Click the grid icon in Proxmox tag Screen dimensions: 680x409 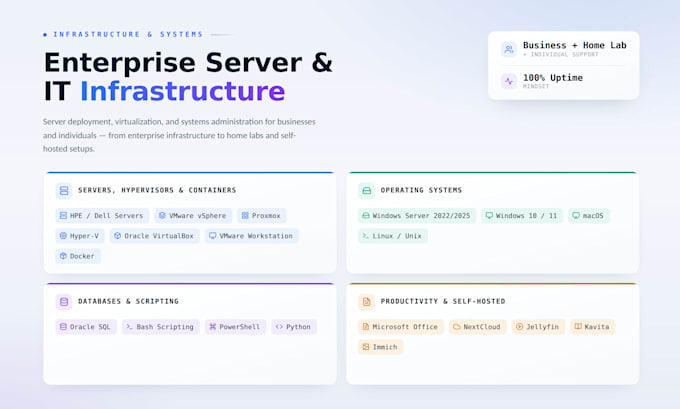(x=245, y=216)
